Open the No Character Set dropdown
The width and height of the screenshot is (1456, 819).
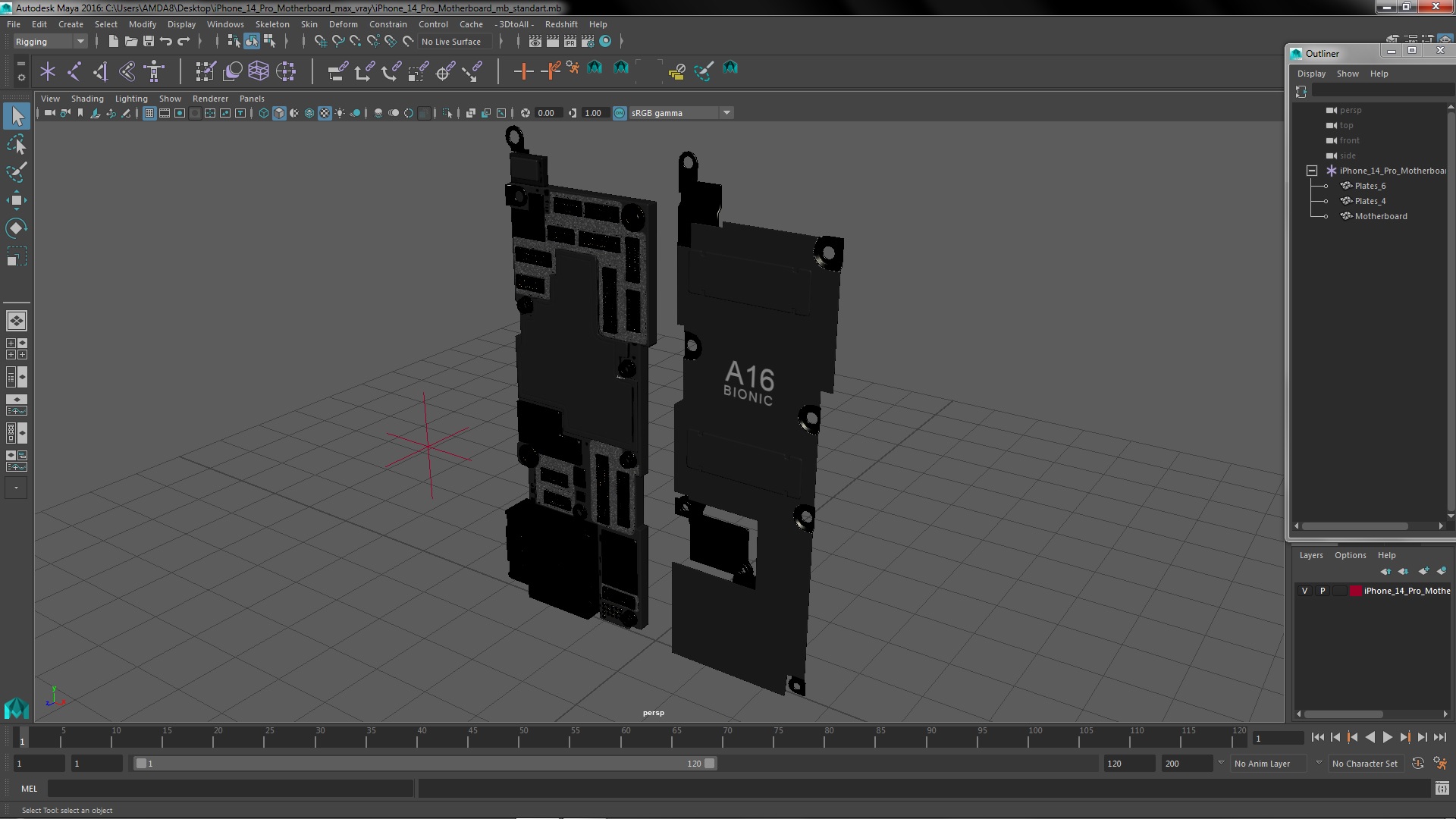(x=1367, y=764)
